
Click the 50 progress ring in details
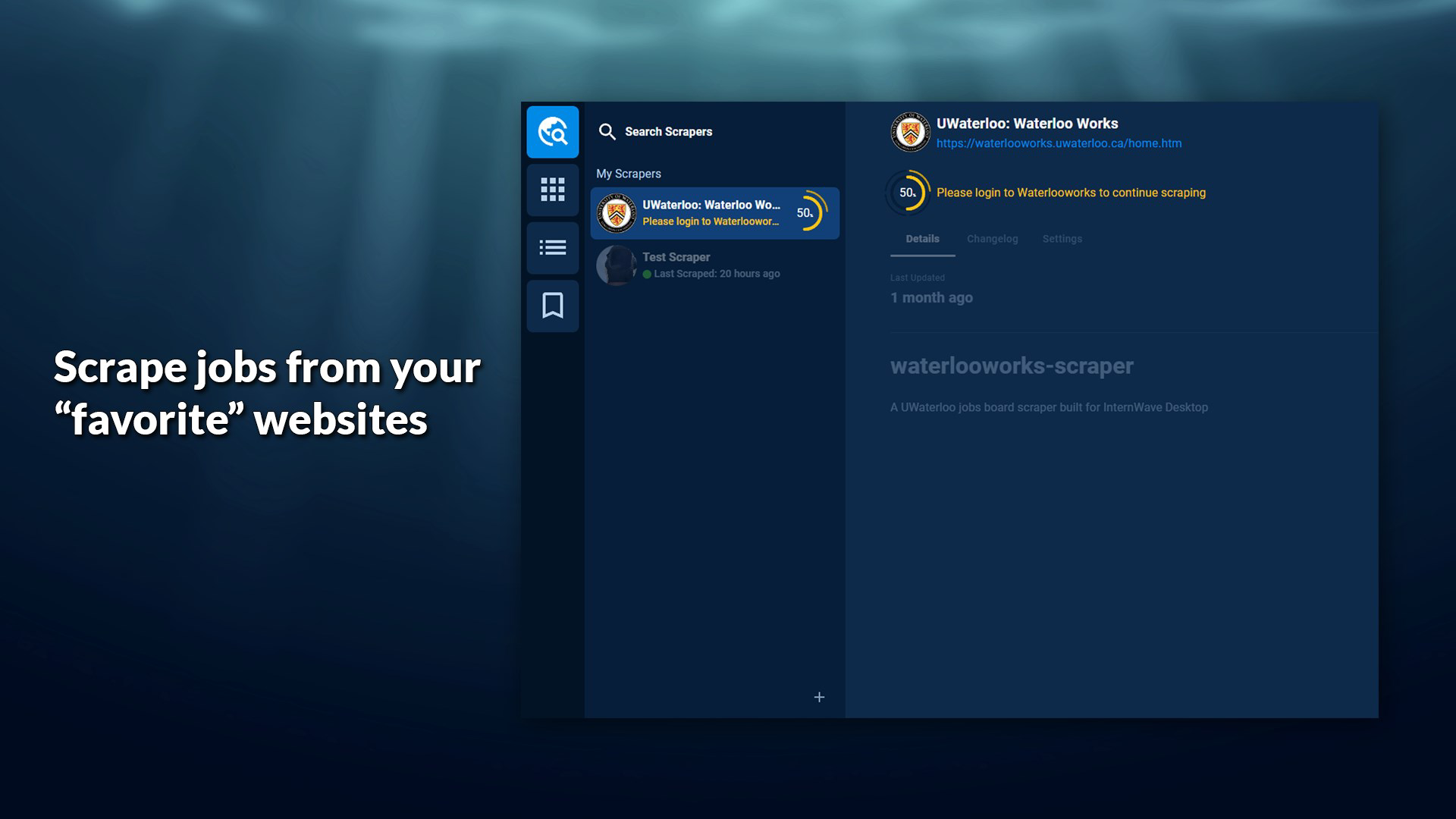click(908, 193)
